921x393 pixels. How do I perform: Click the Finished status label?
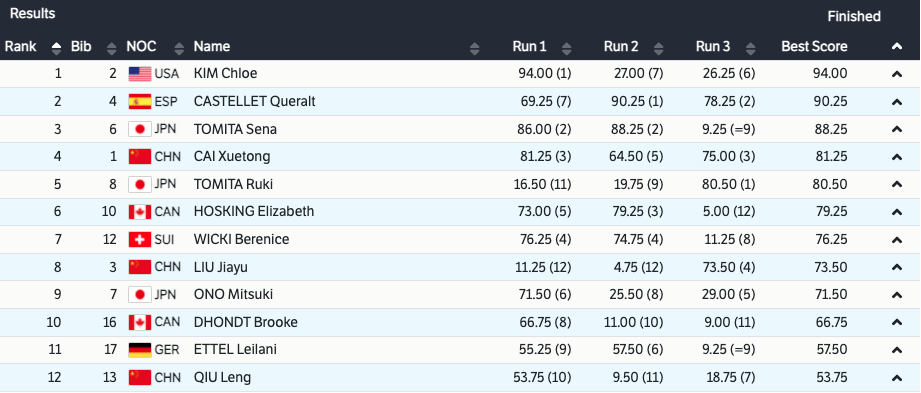point(854,16)
